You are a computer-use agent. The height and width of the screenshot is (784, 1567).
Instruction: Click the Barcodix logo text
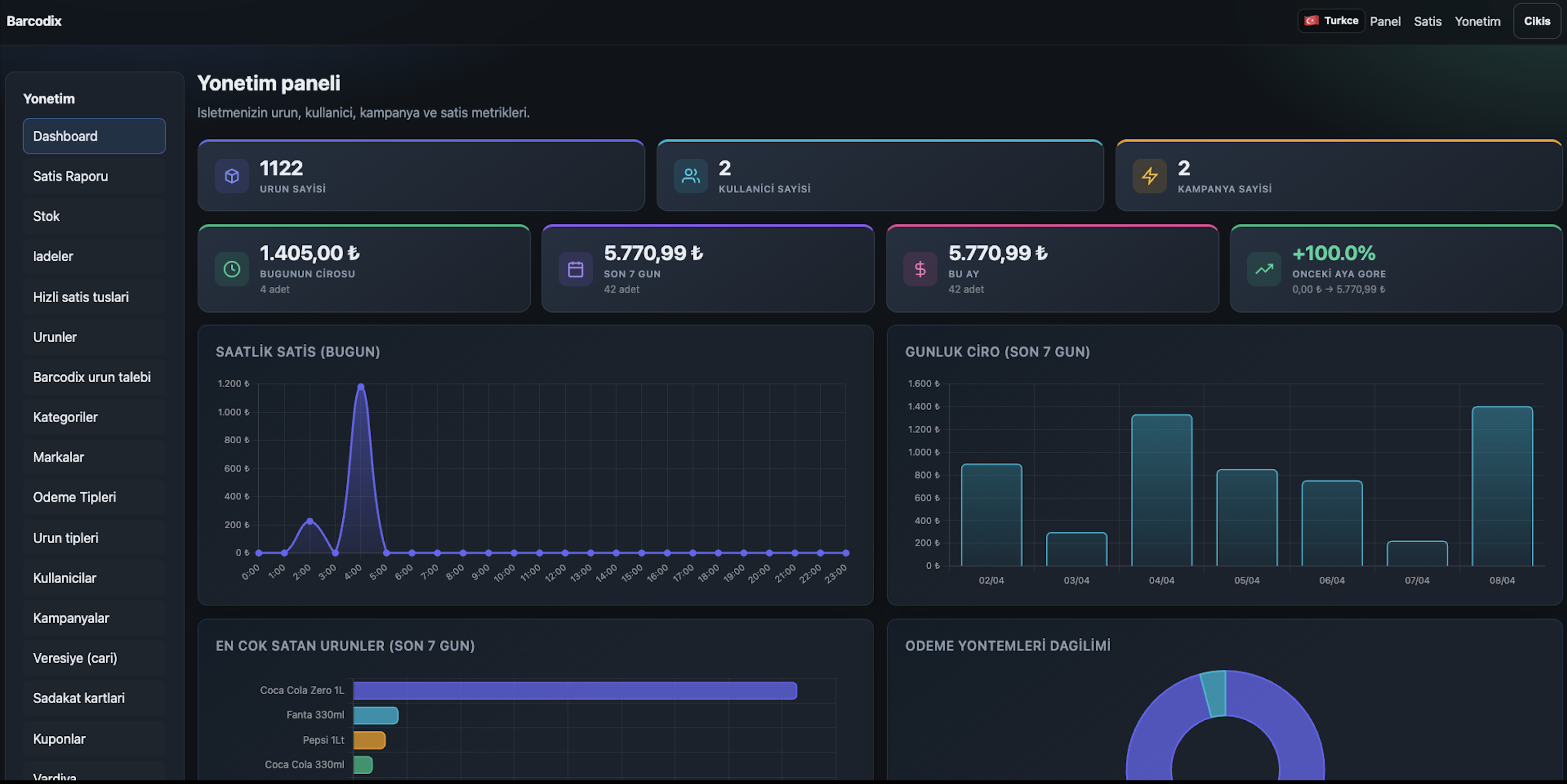(x=34, y=21)
